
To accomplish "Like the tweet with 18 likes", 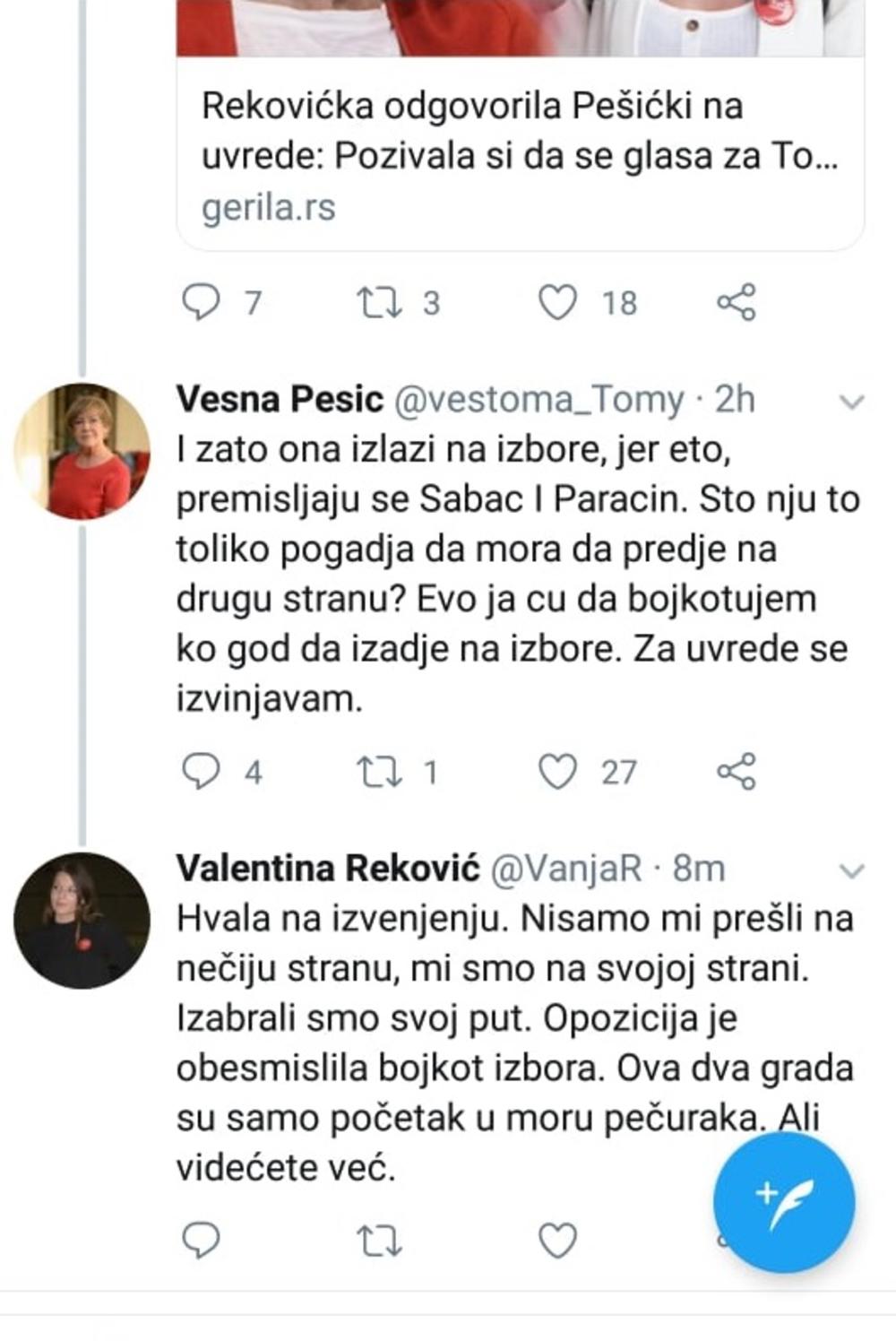I will pyautogui.click(x=557, y=302).
